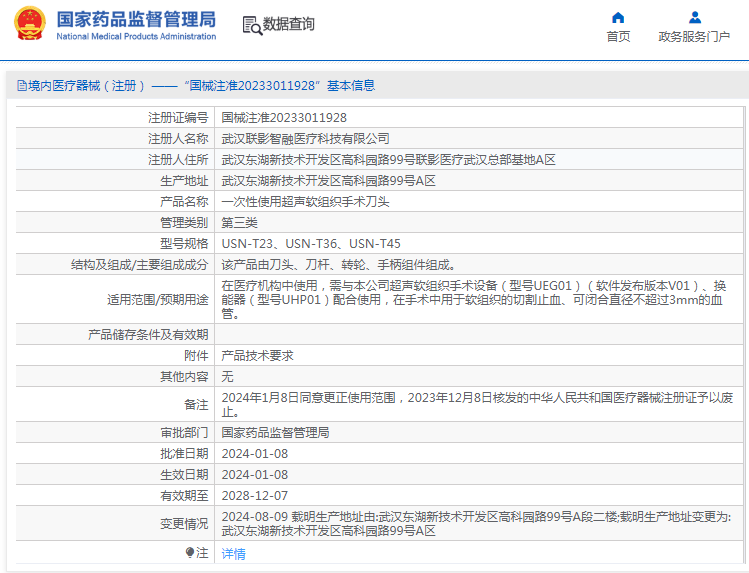The height and width of the screenshot is (573, 749).
Task: Click the 结构及组成/主要组成成分 label
Action: click(139, 265)
